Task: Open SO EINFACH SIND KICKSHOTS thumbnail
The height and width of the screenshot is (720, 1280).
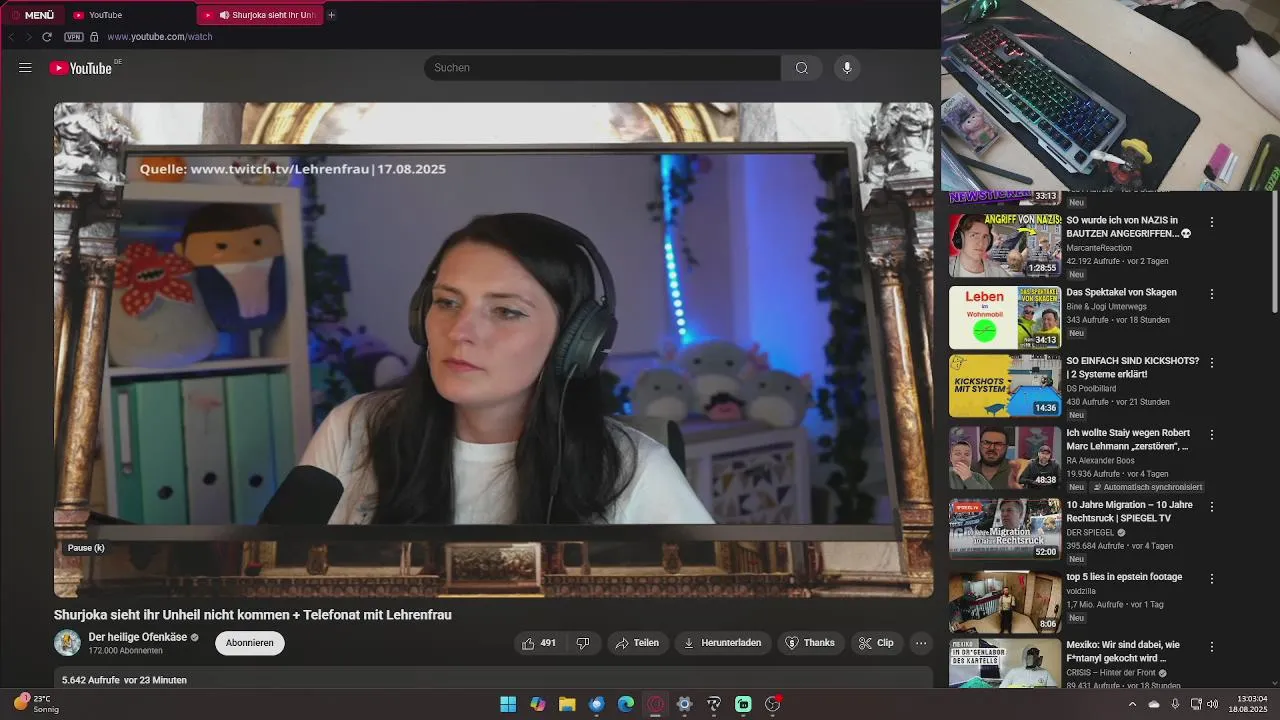Action: coord(1005,386)
